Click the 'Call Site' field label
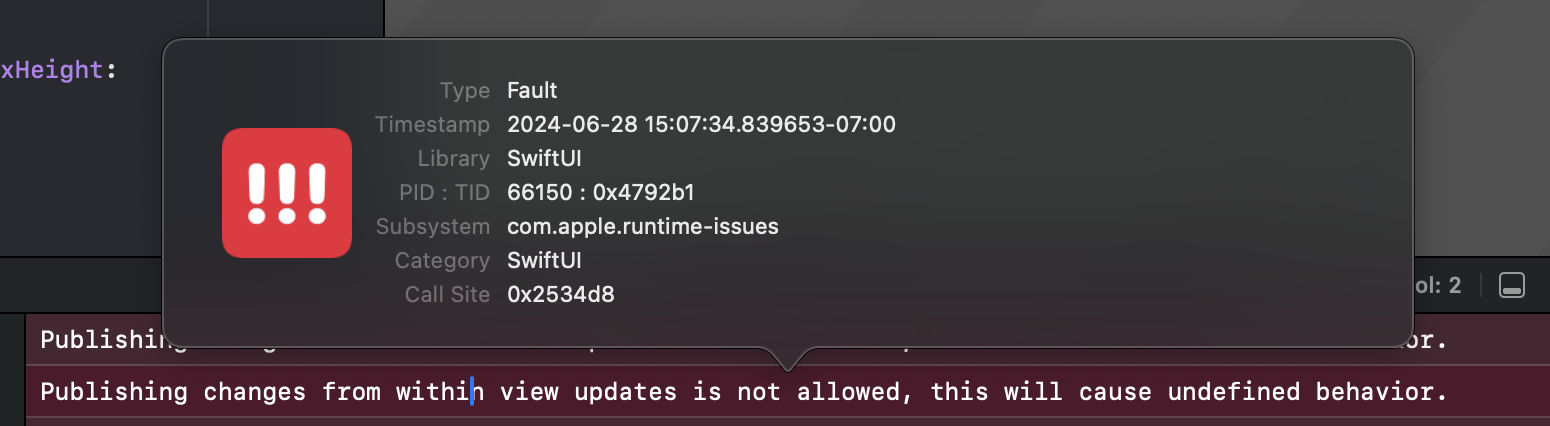This screenshot has width=1550, height=426. [x=447, y=295]
